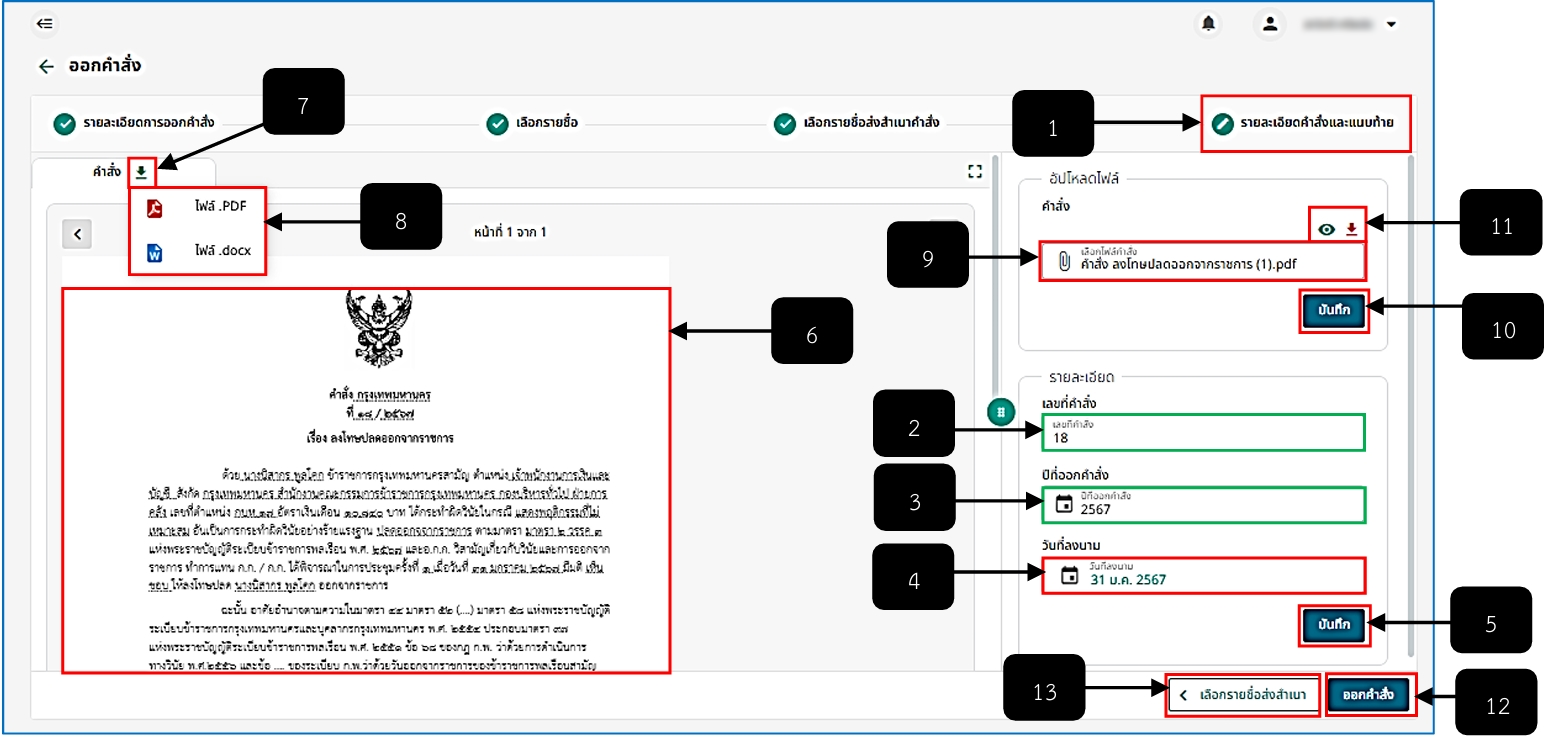
Task: Click the ออกคำสั่ง submit button
Action: (1368, 694)
